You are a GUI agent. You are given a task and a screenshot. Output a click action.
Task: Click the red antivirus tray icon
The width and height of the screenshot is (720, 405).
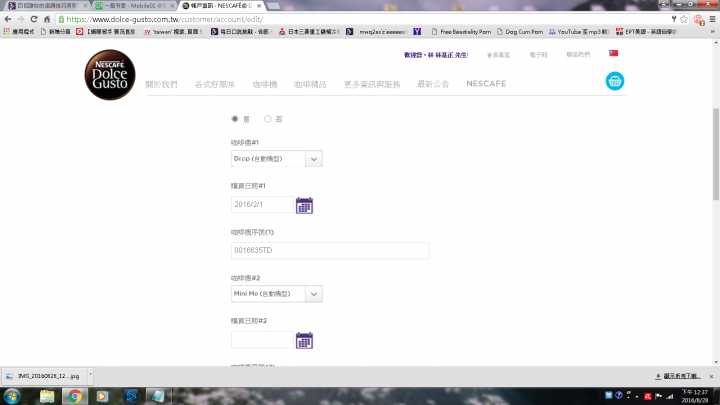[647, 396]
